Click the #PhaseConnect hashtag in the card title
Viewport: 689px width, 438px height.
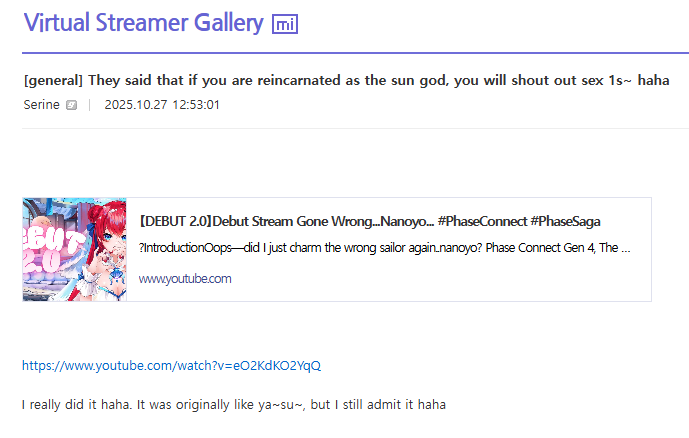tap(482, 221)
